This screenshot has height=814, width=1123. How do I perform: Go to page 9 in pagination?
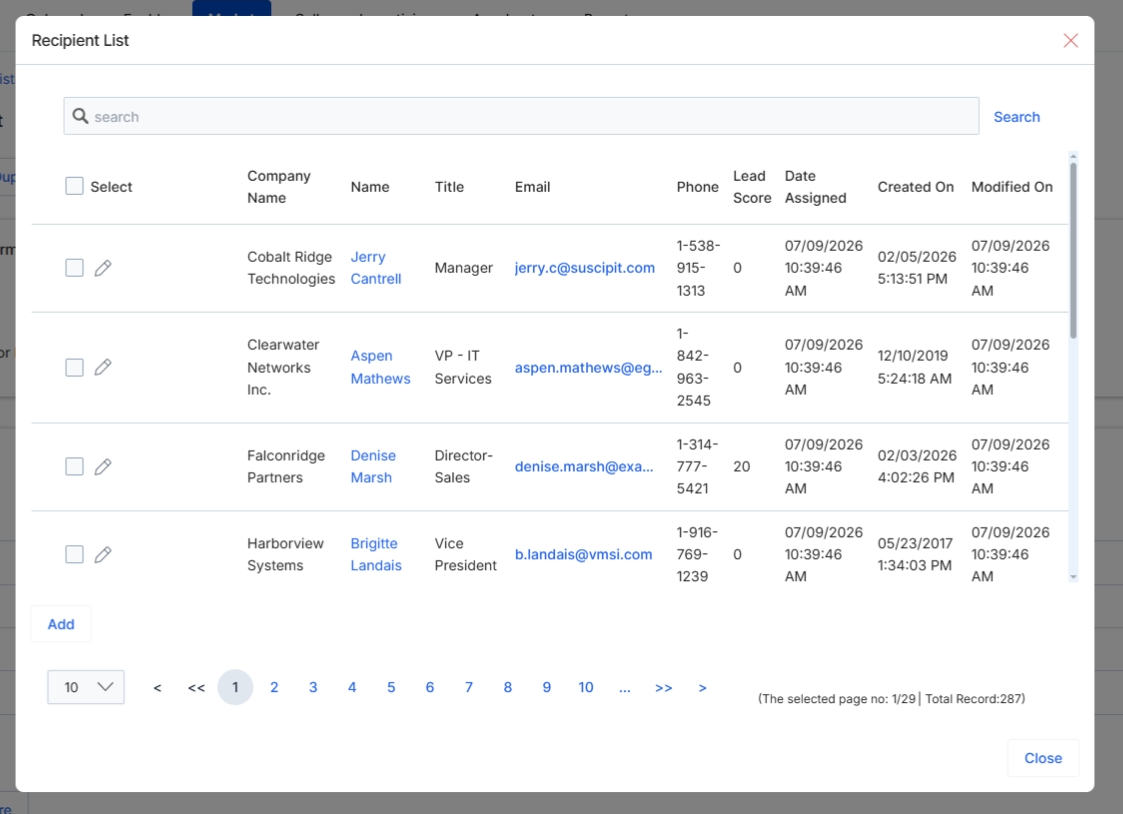point(546,687)
